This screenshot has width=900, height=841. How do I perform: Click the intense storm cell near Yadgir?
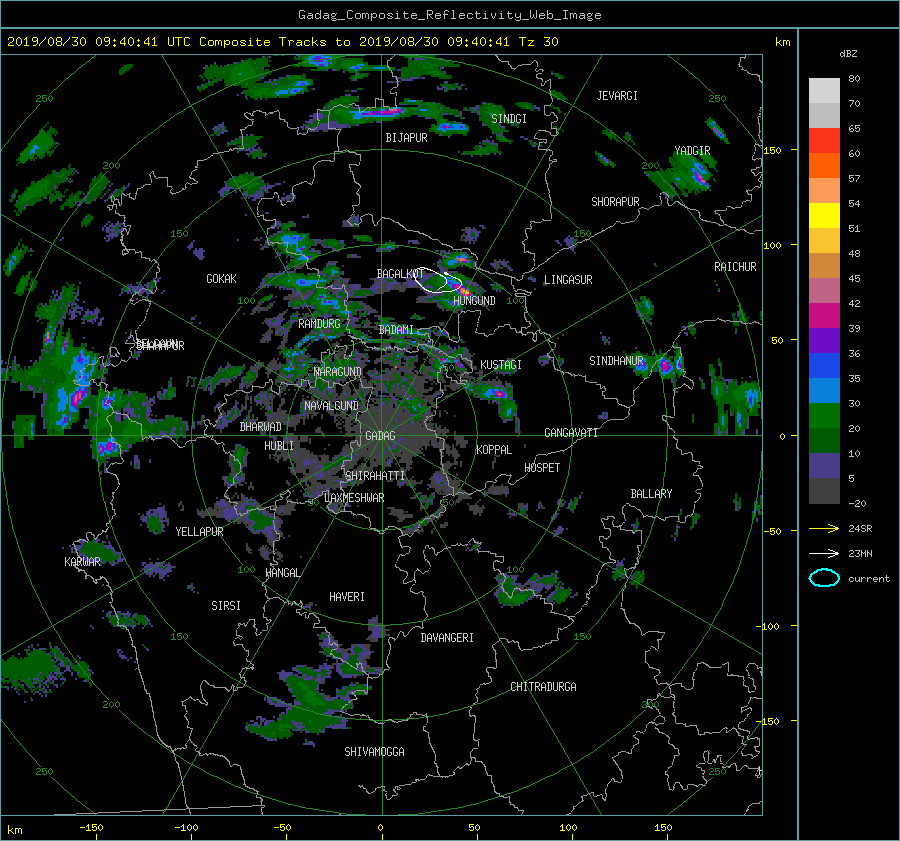(x=699, y=173)
